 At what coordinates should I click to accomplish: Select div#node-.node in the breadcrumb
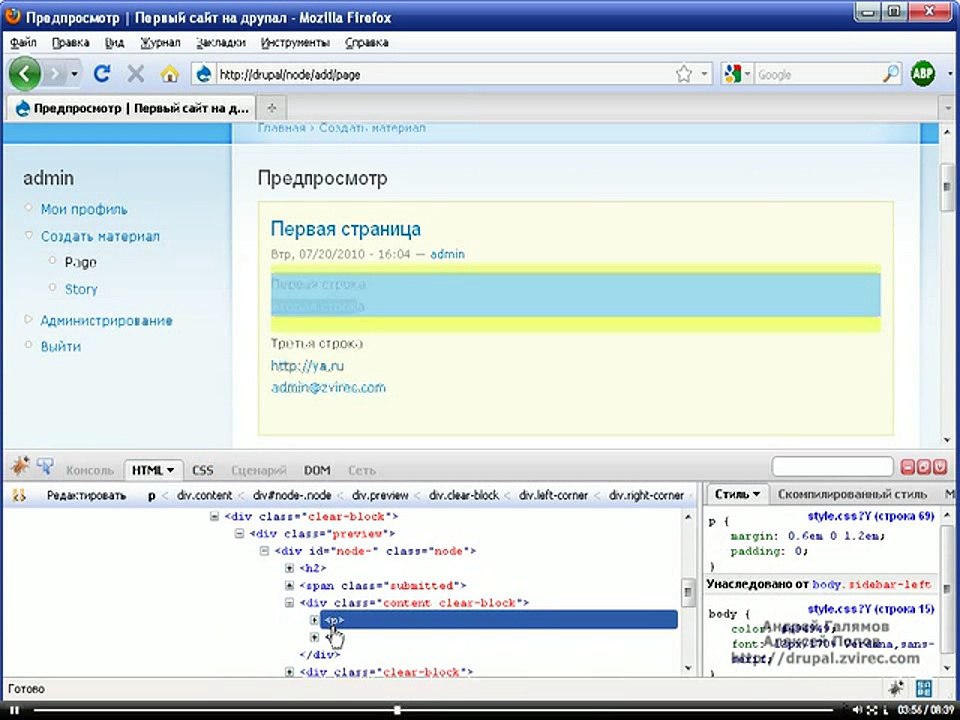(292, 495)
